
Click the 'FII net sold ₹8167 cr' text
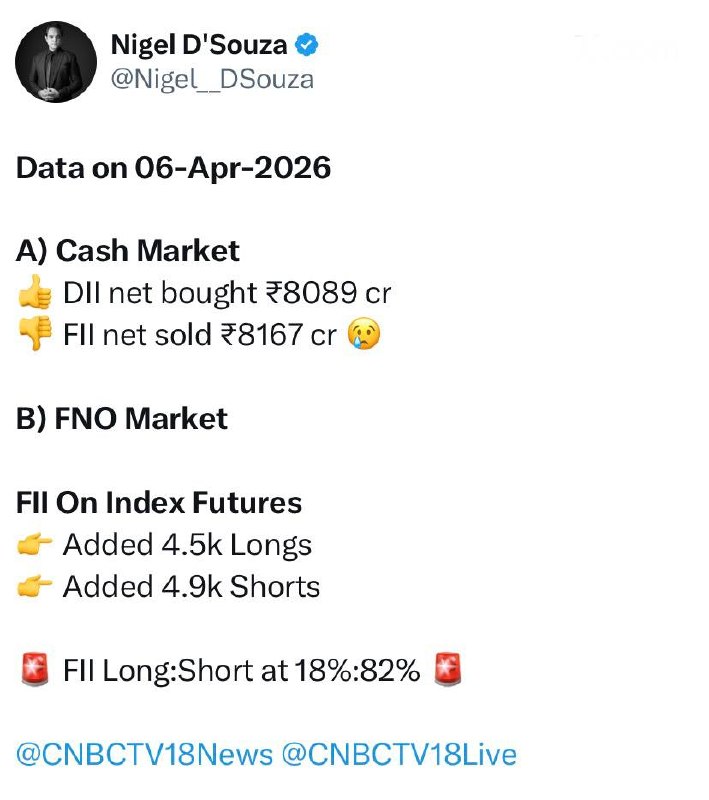tap(199, 335)
